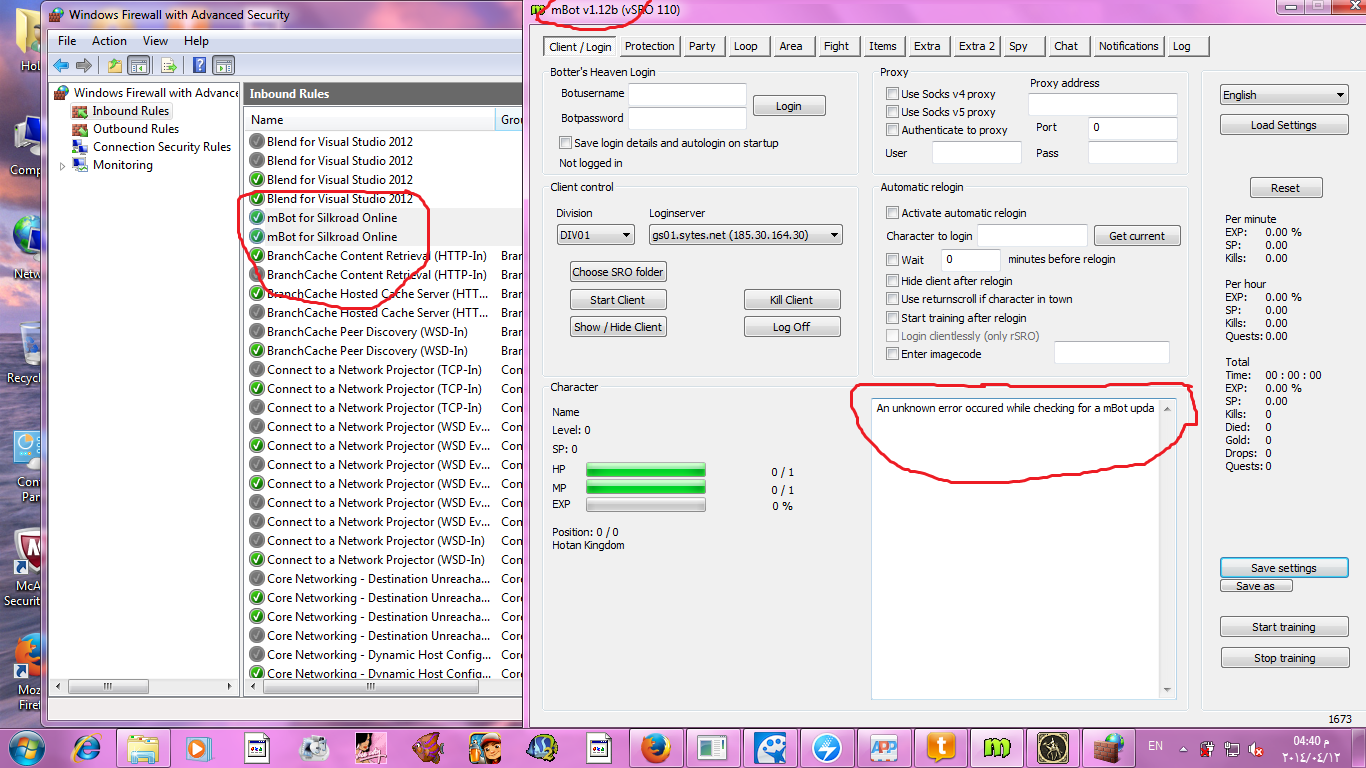
Task: Open the orange 't' taskbar app
Action: (x=940, y=747)
